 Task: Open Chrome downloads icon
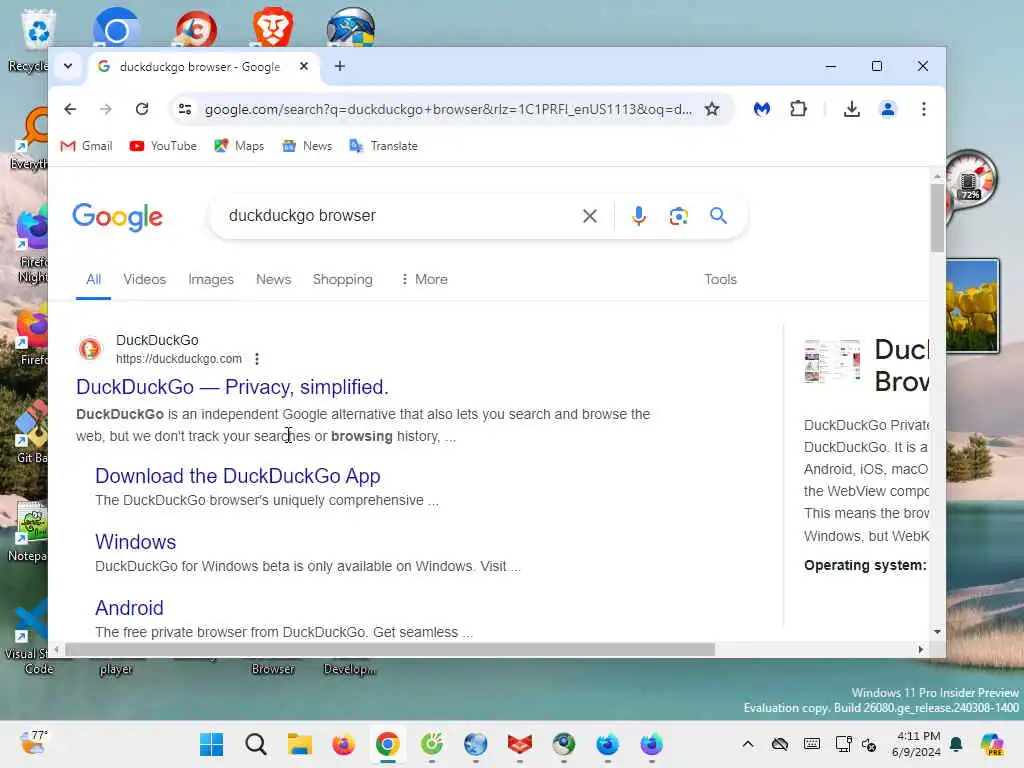pyautogui.click(x=852, y=109)
